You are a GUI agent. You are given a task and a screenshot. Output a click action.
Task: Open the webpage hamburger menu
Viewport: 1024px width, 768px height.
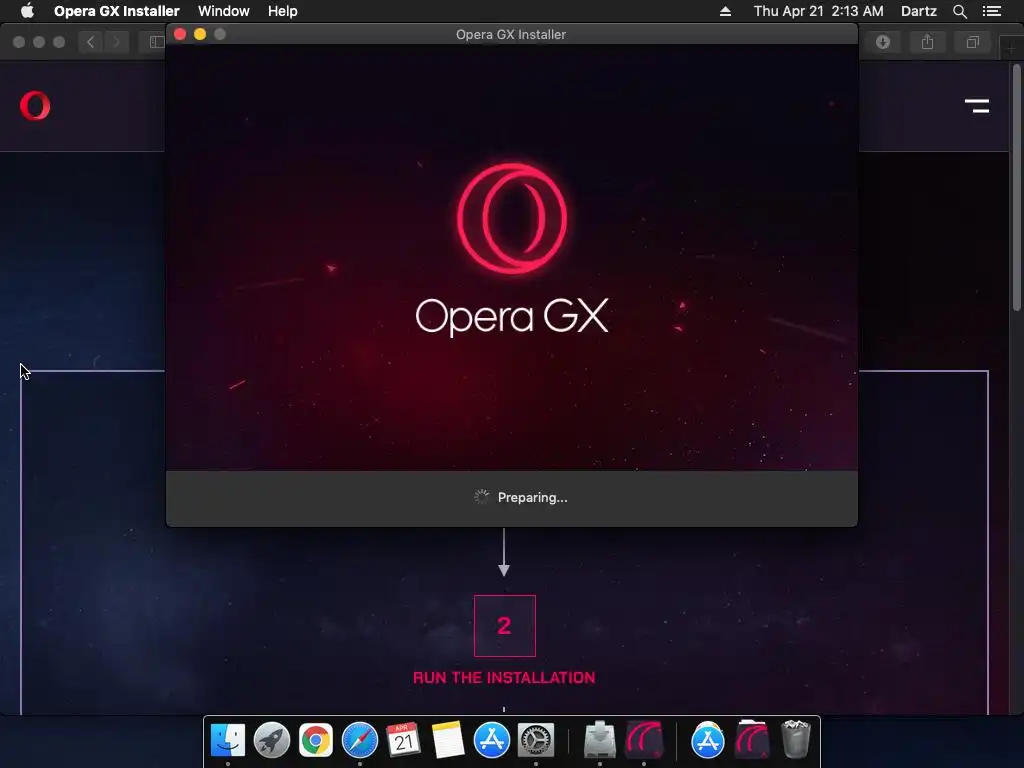(977, 106)
